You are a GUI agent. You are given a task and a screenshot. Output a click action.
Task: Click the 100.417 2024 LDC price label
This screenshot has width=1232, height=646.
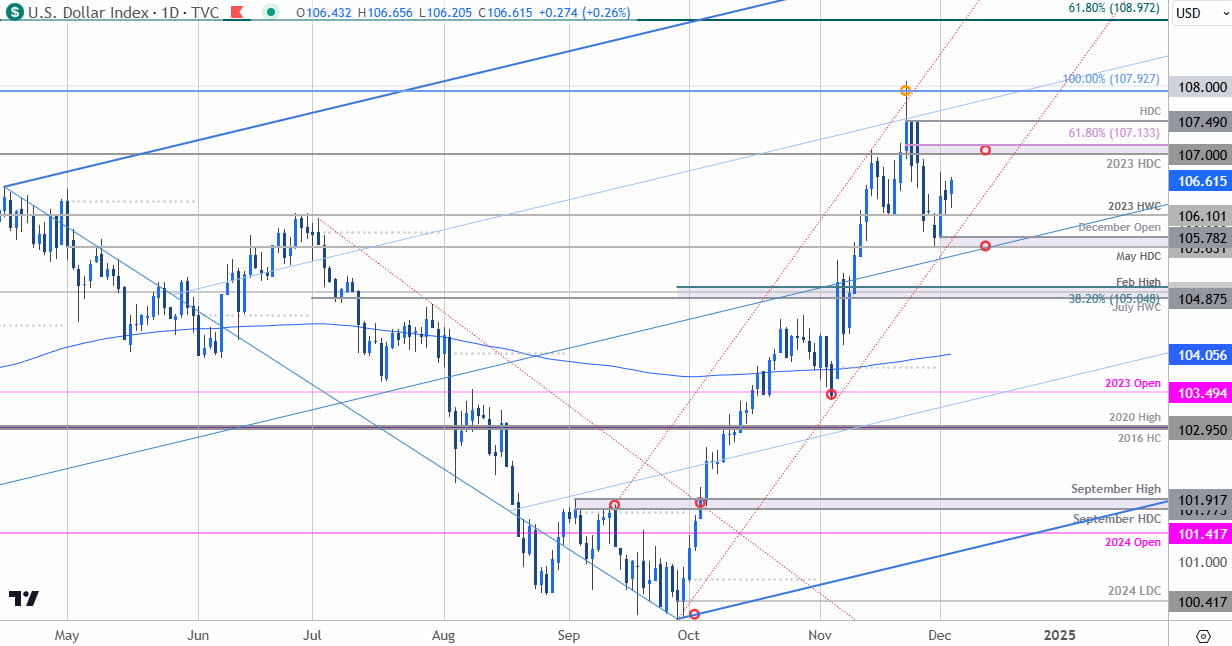pyautogui.click(x=1199, y=602)
